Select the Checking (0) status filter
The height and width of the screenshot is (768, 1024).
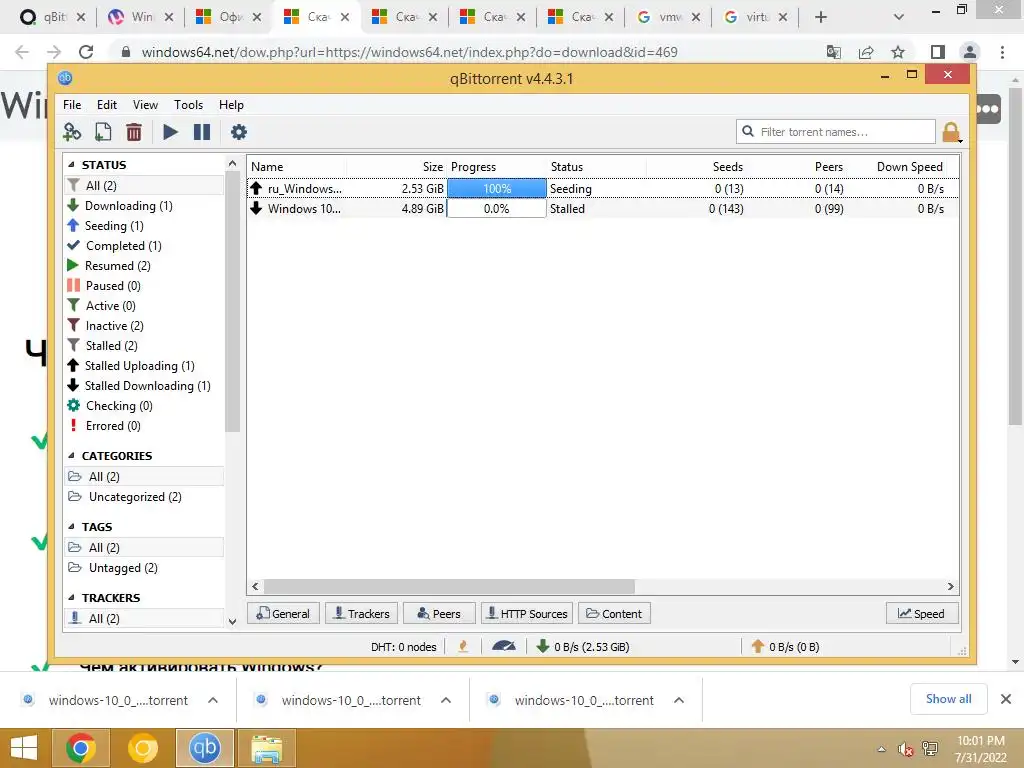pos(119,406)
